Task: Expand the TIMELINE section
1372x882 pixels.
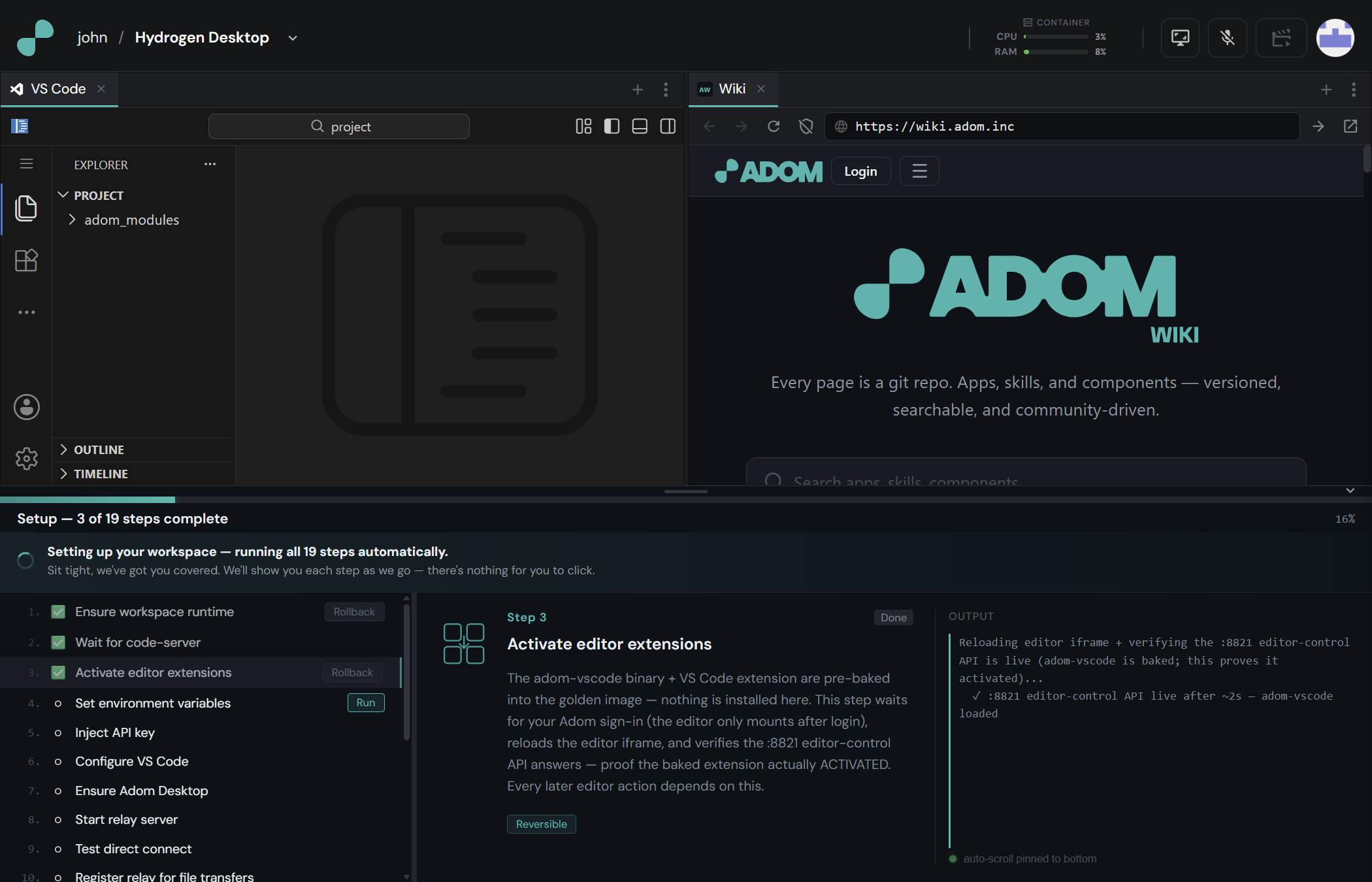Action: tap(144, 474)
